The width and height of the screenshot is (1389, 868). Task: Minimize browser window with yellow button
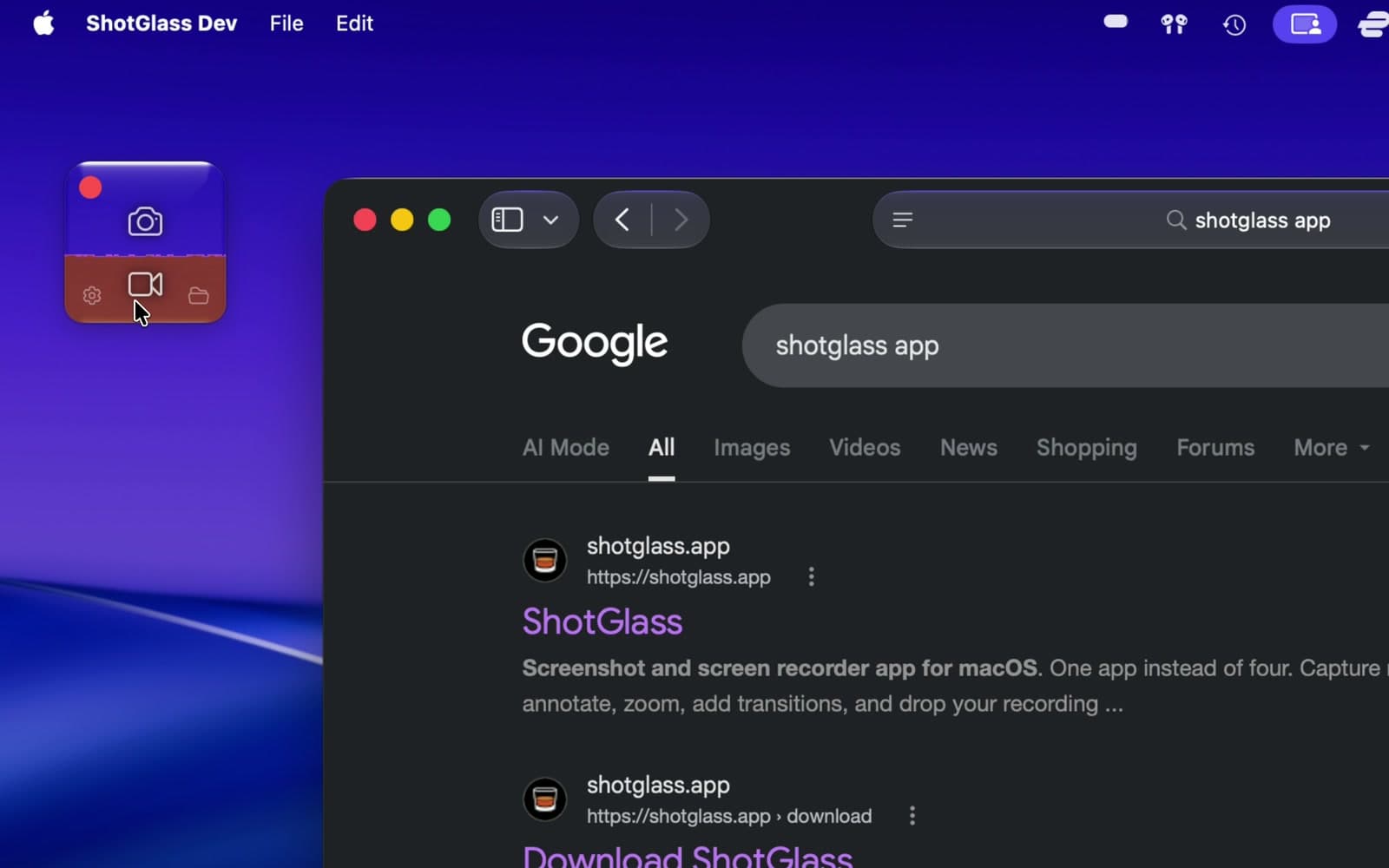coord(402,220)
